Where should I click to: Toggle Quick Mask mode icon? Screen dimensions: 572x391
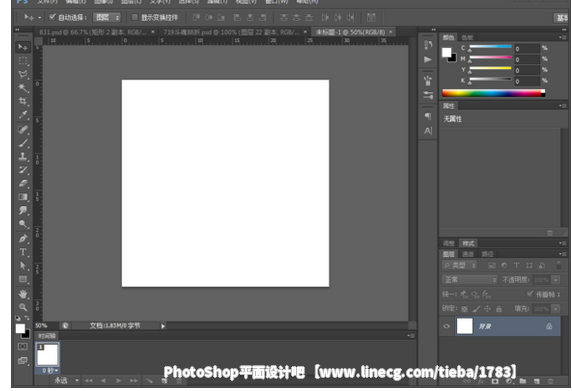(23, 347)
